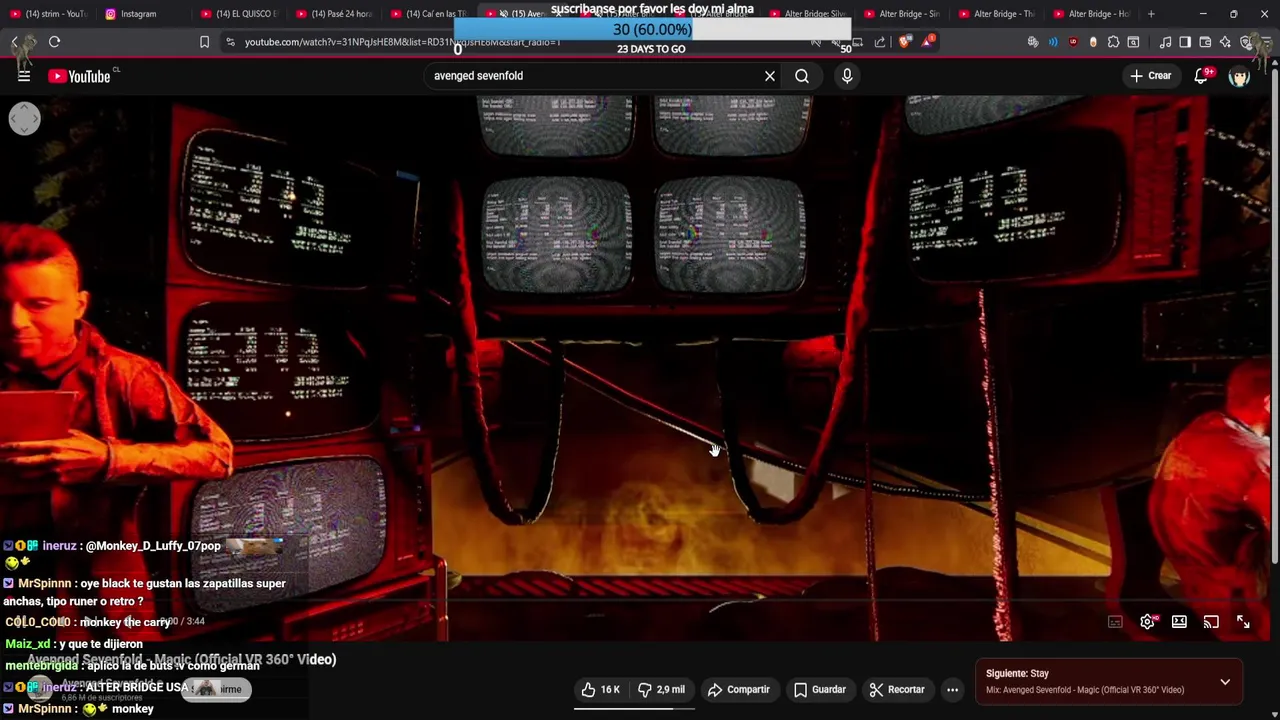Go to the YouTube home logo

(80, 76)
